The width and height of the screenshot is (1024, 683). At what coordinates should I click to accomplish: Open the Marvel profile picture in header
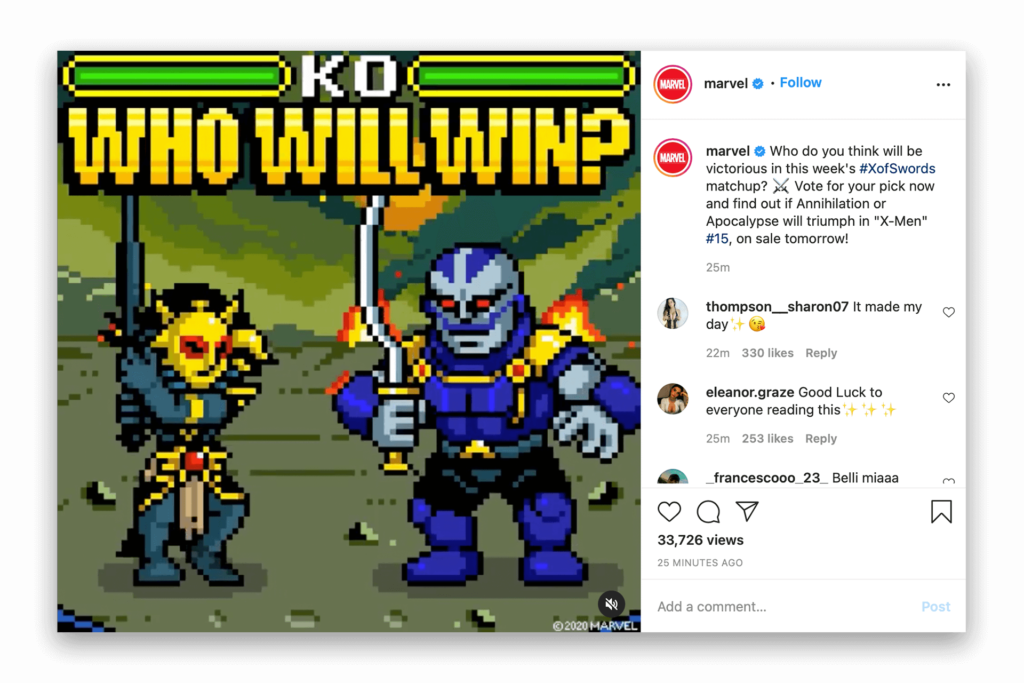(x=673, y=84)
